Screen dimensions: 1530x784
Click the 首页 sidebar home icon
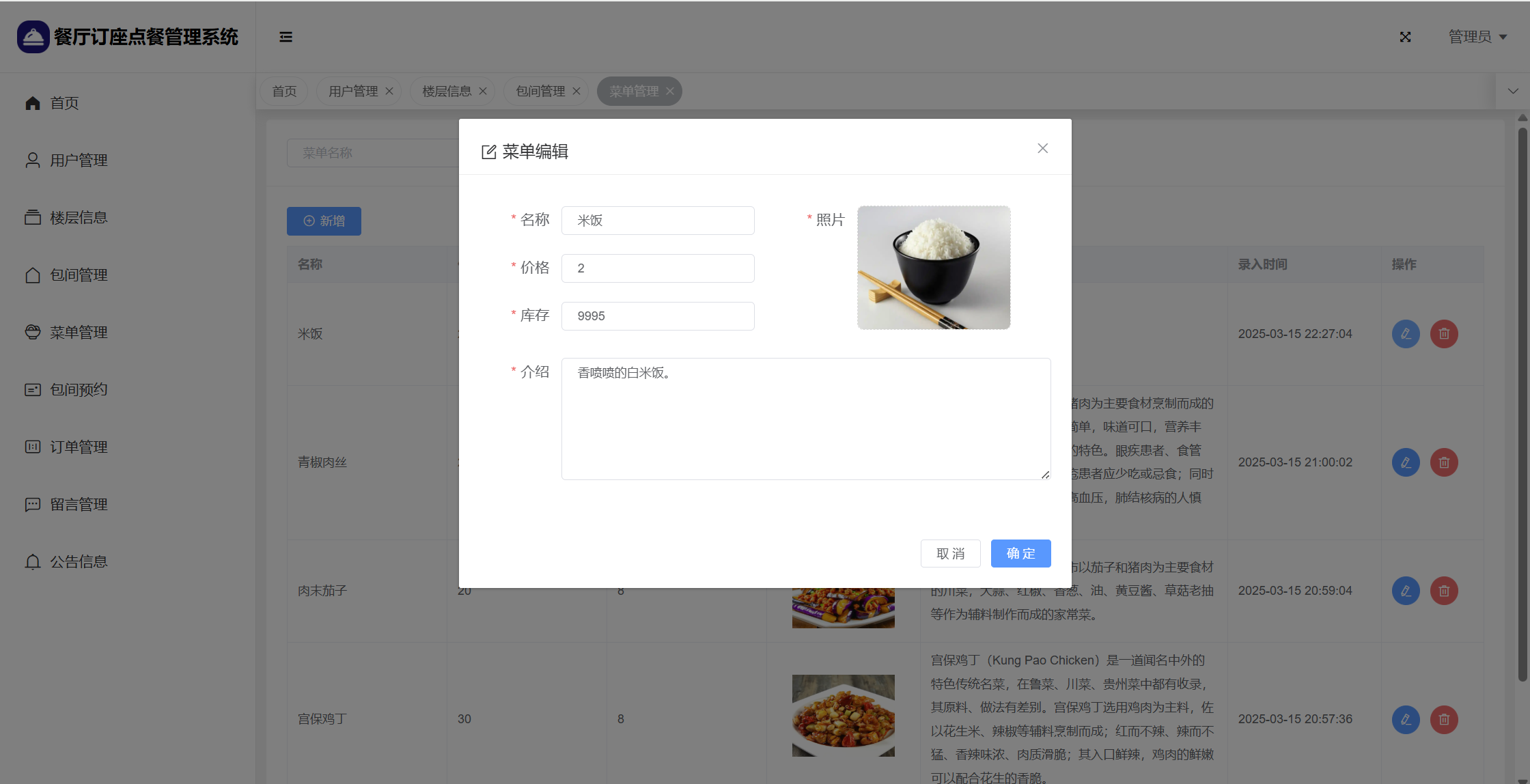[33, 103]
